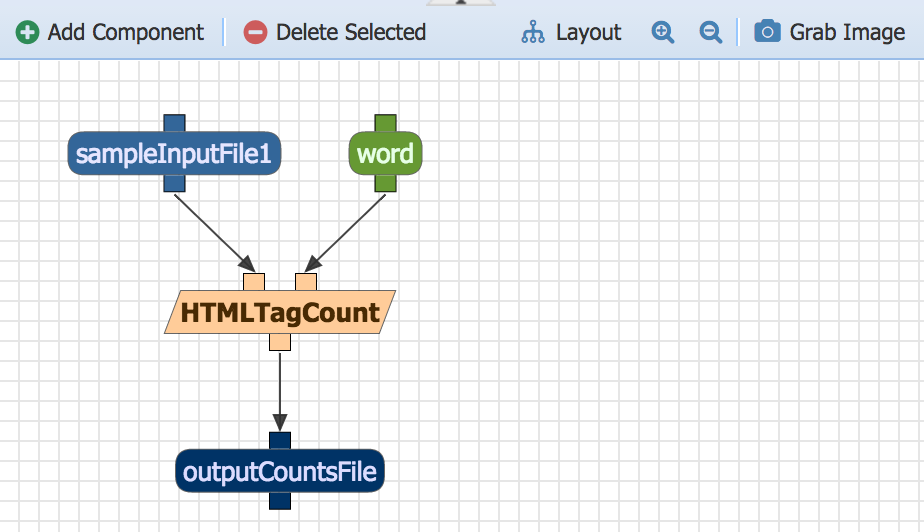Click the right input port of HTMLTagCount

coord(306,281)
